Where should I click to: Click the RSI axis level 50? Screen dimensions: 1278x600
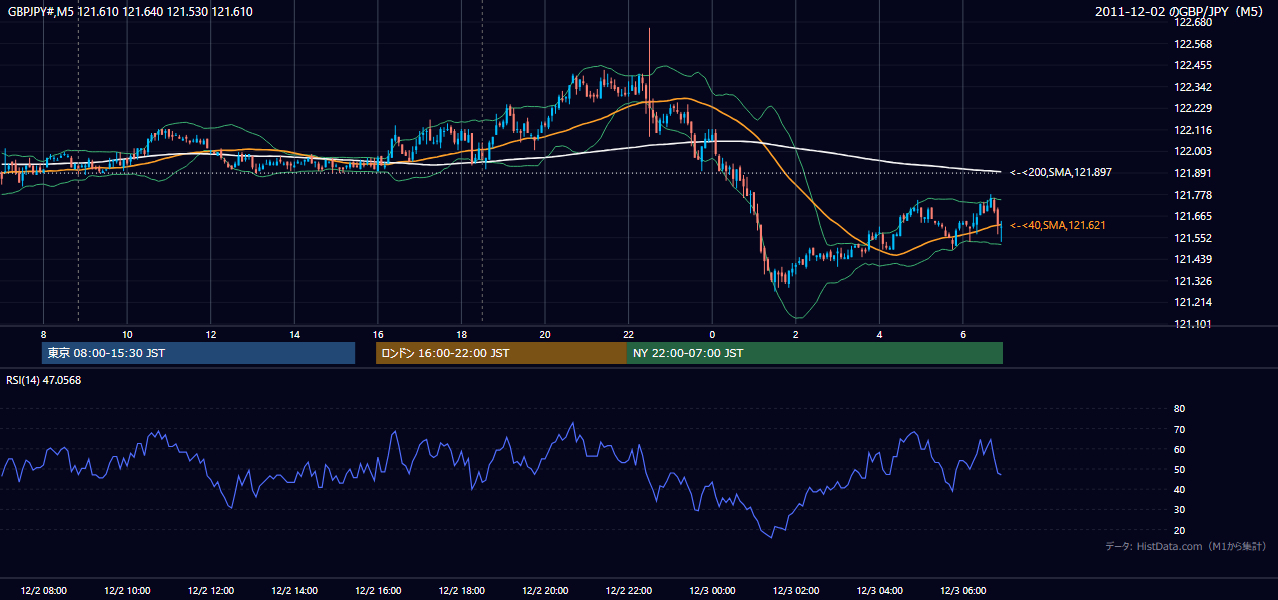click(1179, 469)
